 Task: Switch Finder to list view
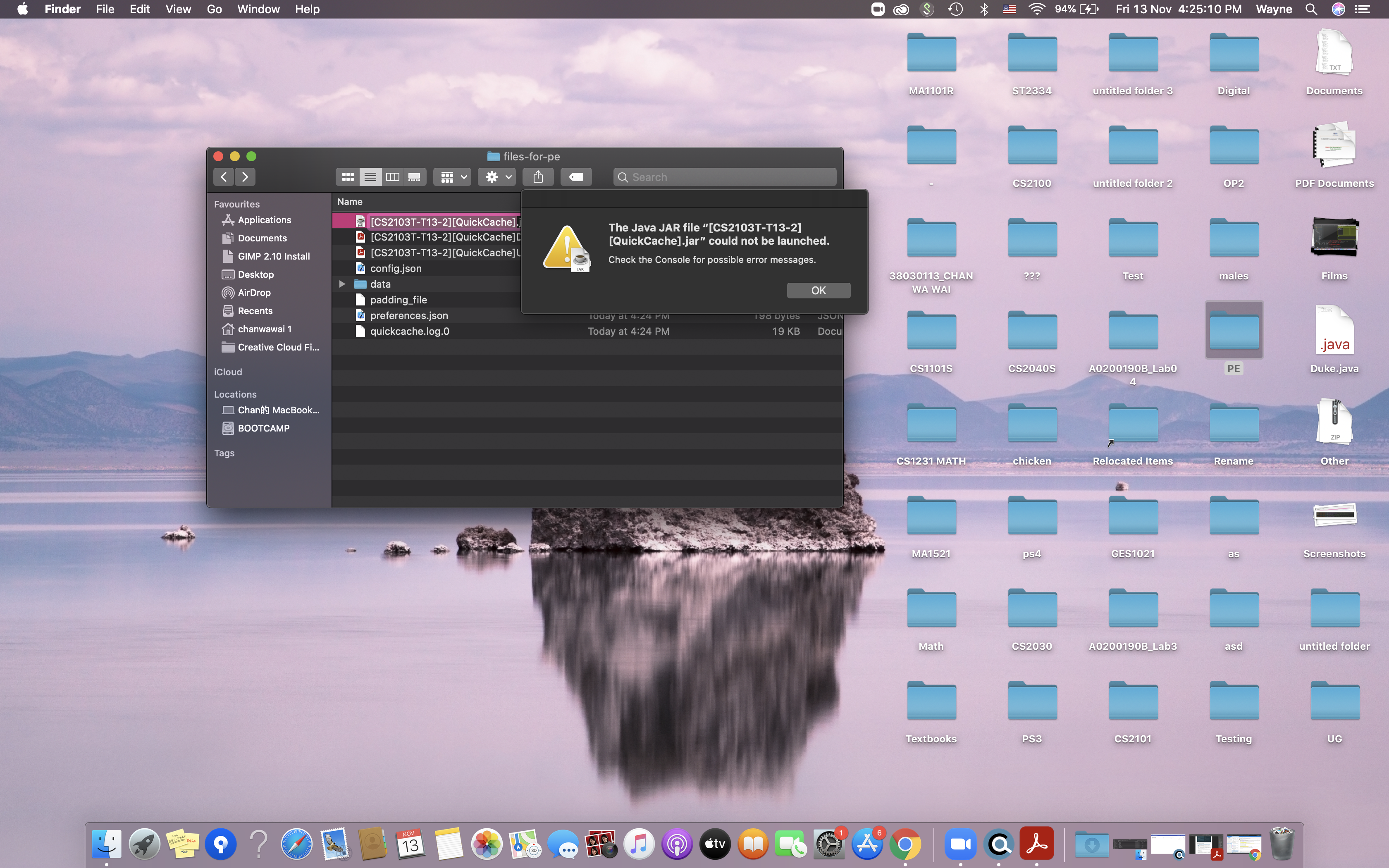tap(370, 177)
